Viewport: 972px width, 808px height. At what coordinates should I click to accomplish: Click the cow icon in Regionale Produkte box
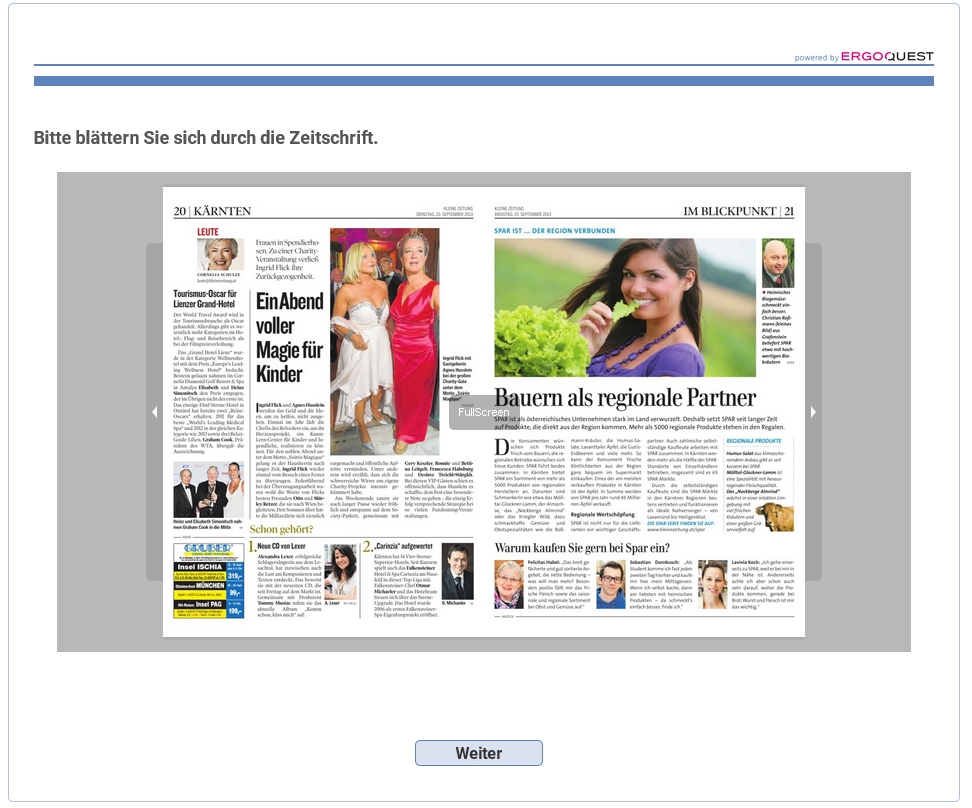776,517
